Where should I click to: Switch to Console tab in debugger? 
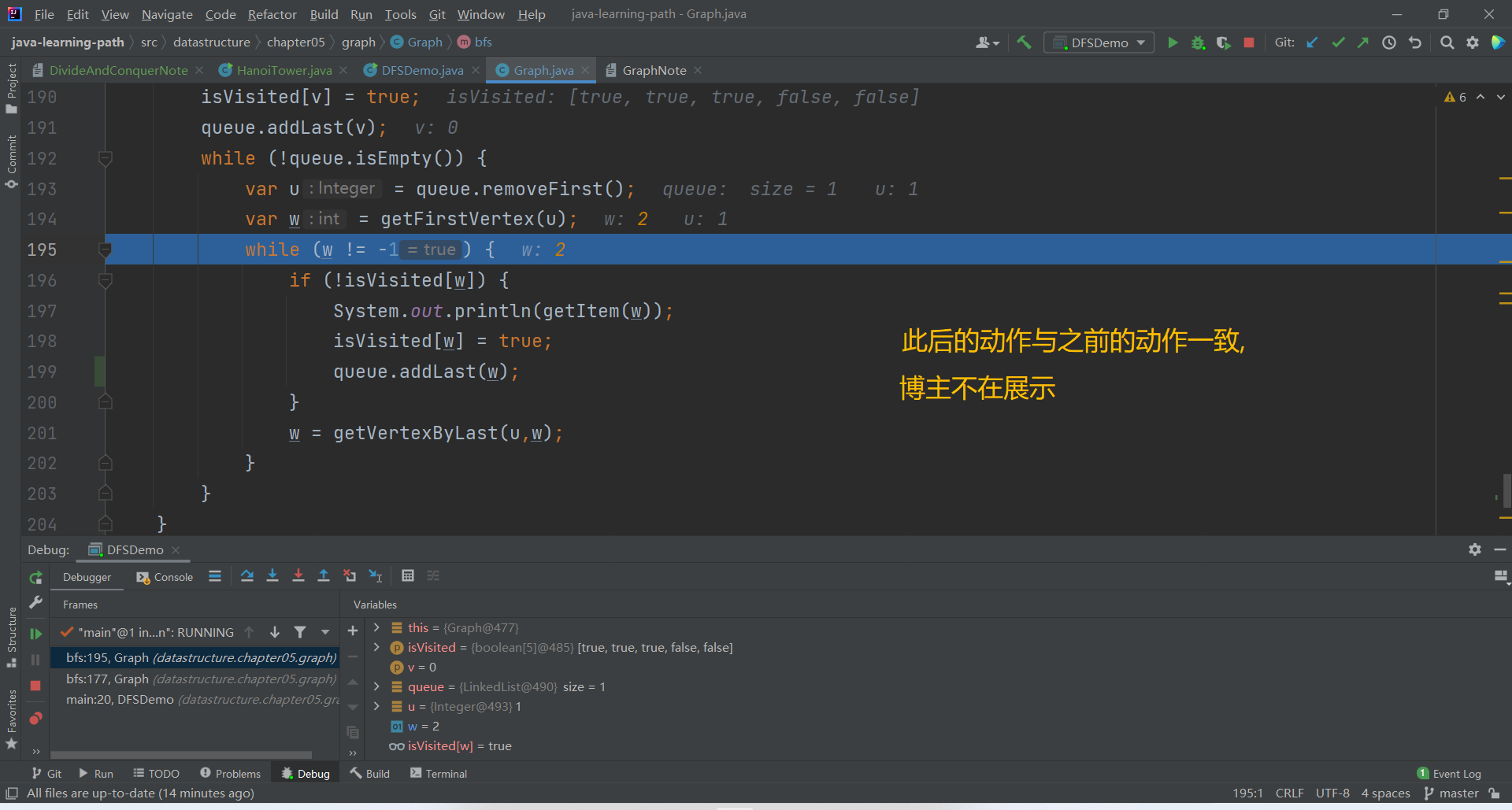point(165,577)
